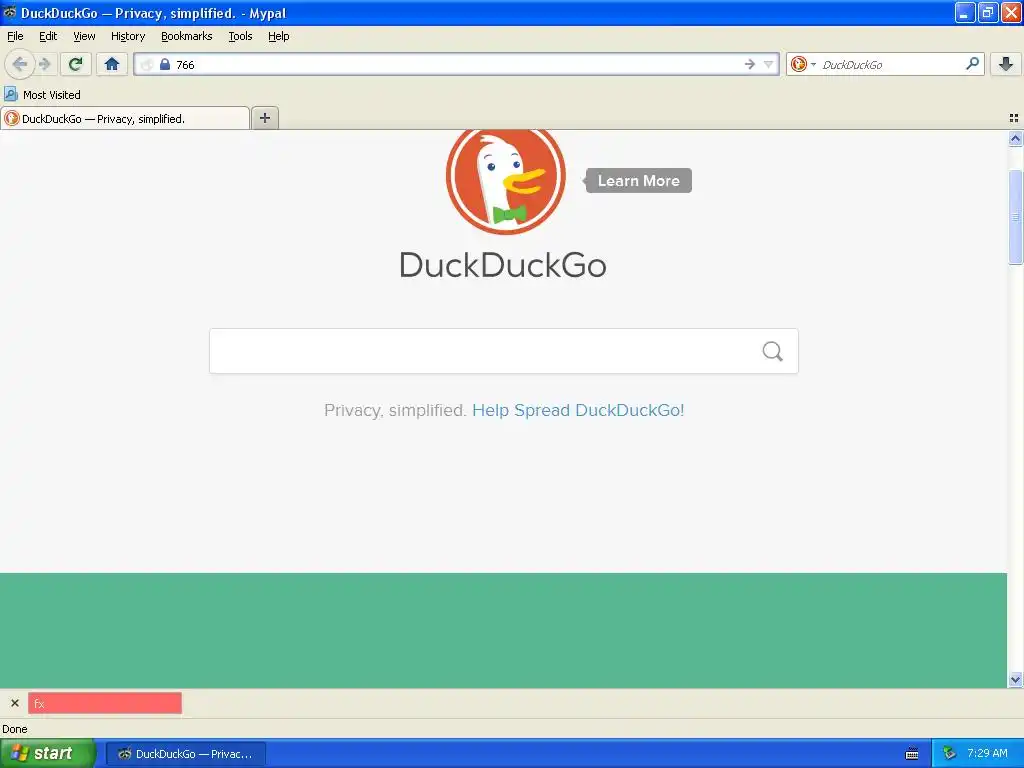The width and height of the screenshot is (1024, 768).
Task: Click the Done status bar text
Action: [14, 729]
